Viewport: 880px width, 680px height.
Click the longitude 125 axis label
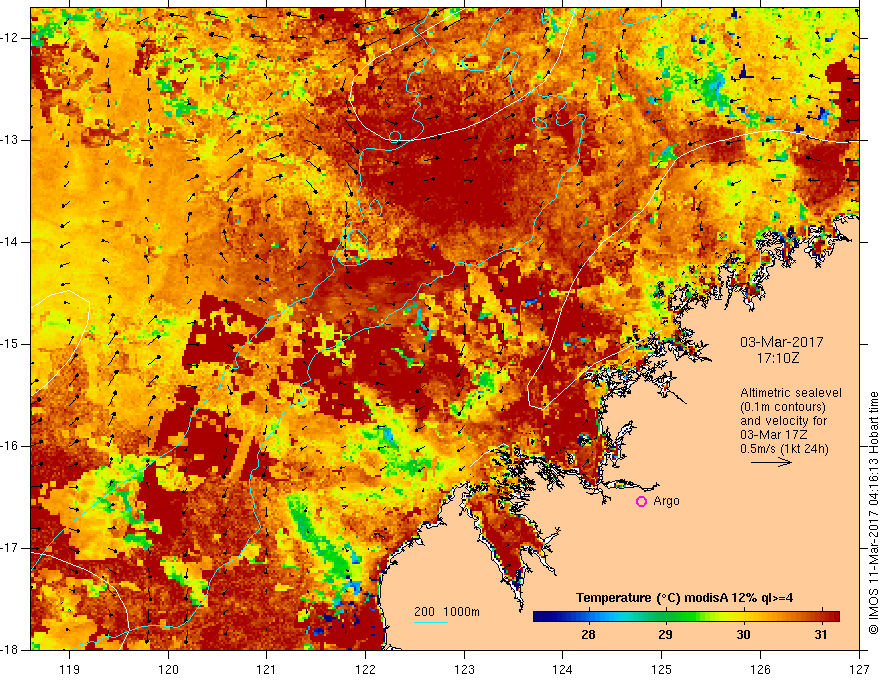(x=662, y=669)
